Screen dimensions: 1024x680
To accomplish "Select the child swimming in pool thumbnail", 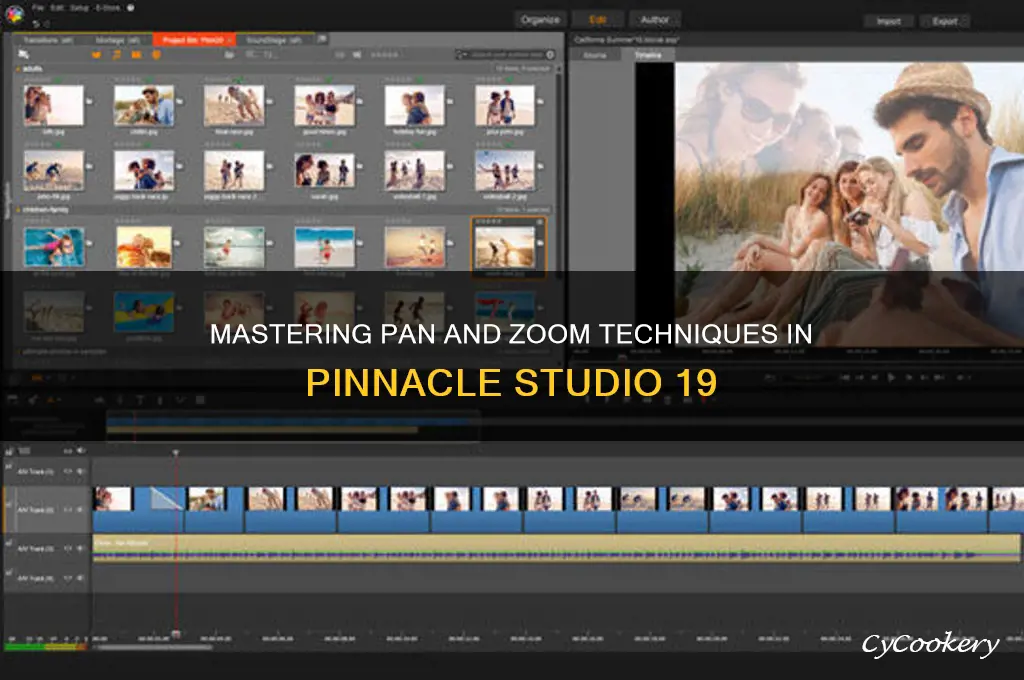I will point(54,247).
